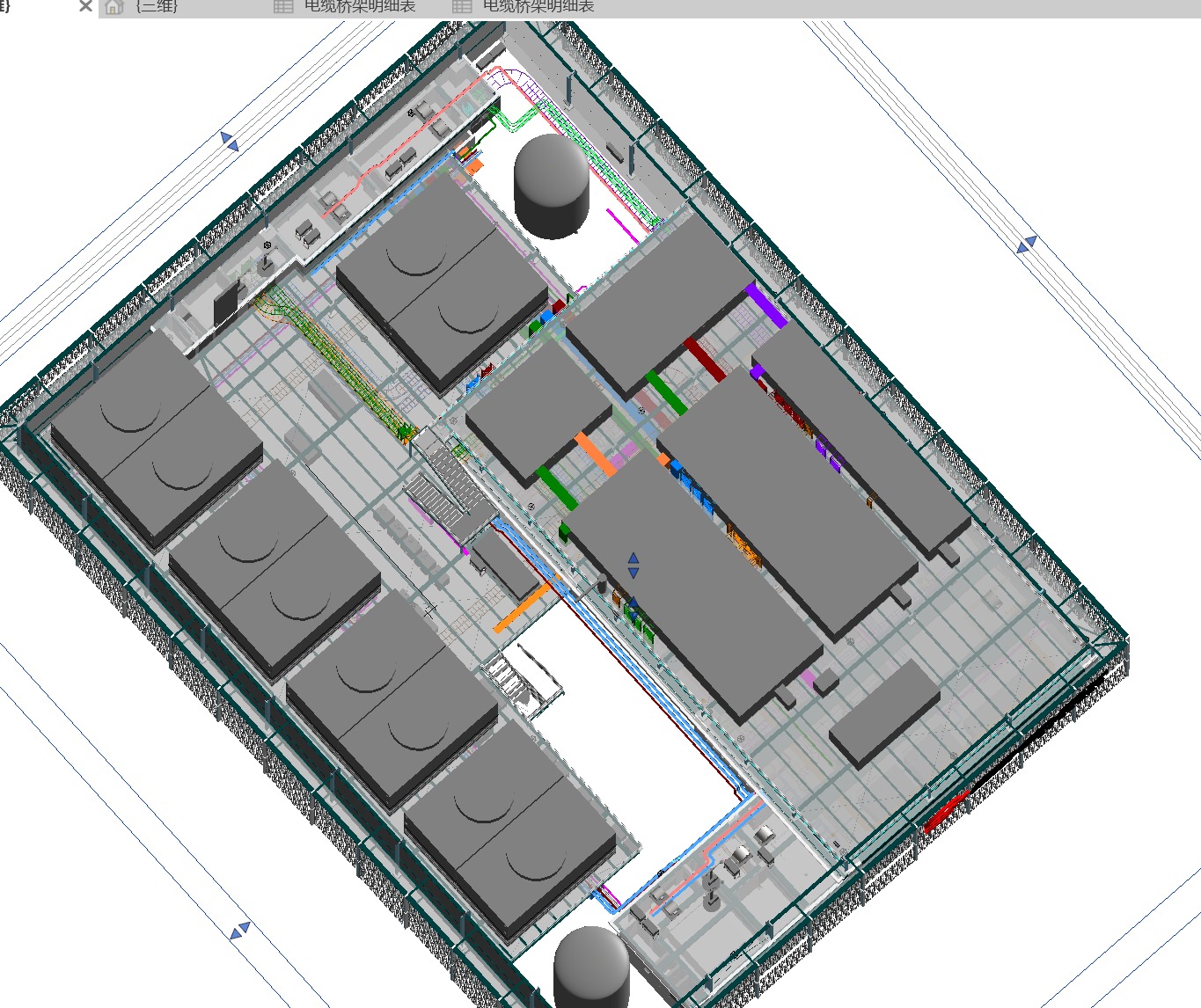Viewport: 1201px width, 1008px height.
Task: Click the lower arrow grip pair beside the green cabinets
Action: [632, 604]
